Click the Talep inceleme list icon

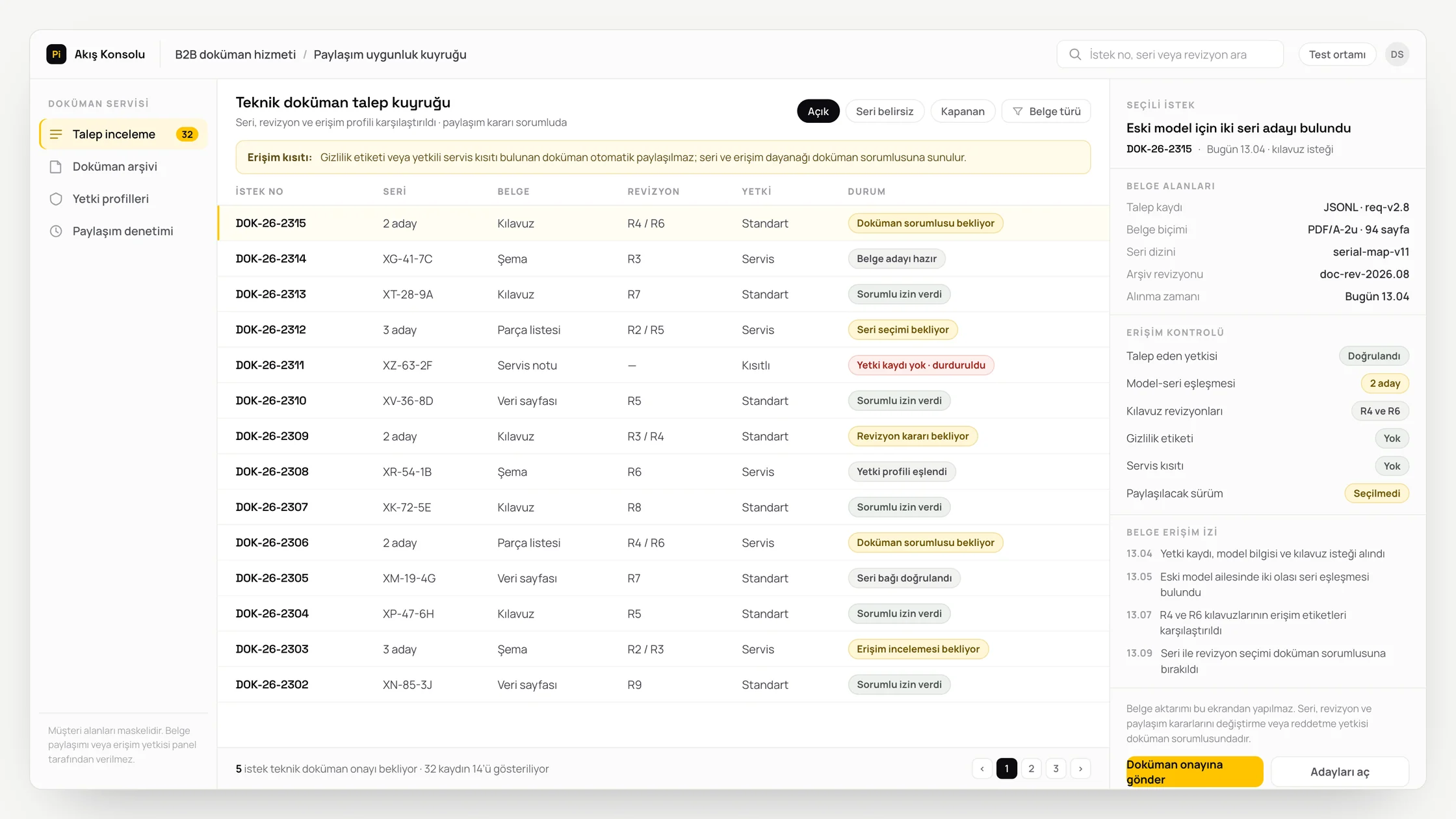tap(56, 134)
